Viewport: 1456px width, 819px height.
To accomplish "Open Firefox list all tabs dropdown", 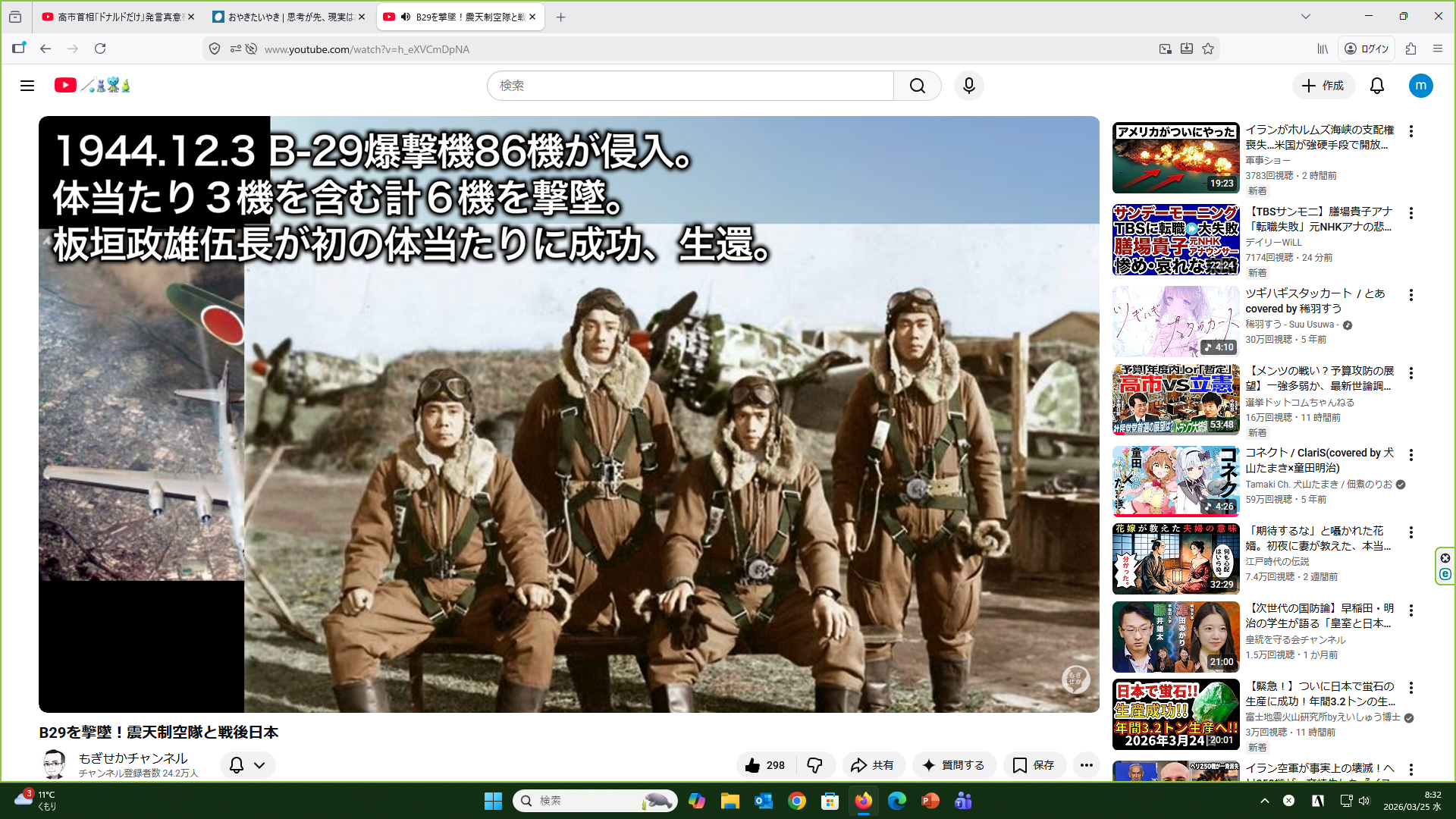I will (1305, 17).
